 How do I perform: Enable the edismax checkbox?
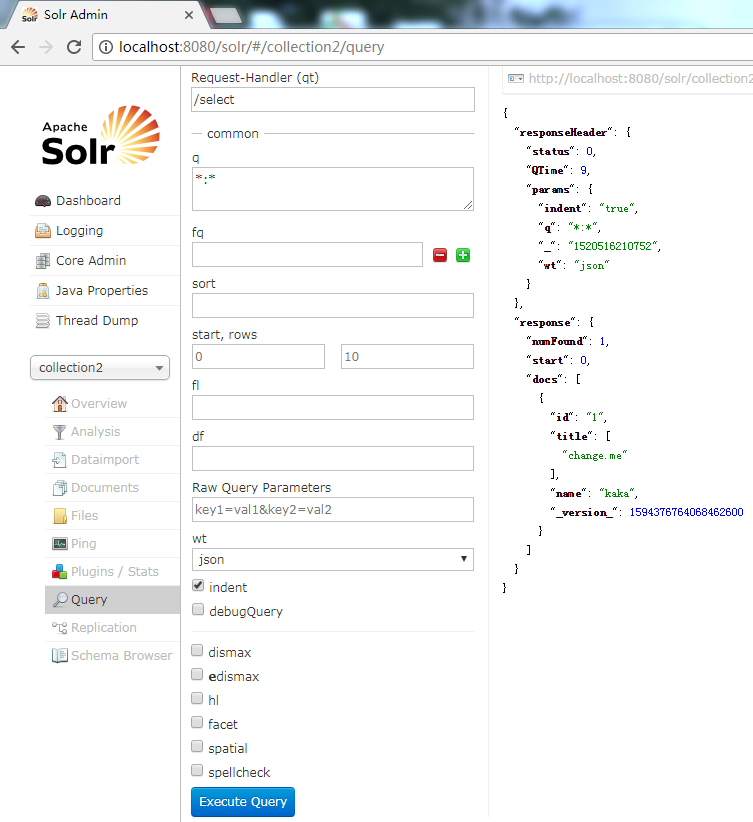[x=197, y=674]
